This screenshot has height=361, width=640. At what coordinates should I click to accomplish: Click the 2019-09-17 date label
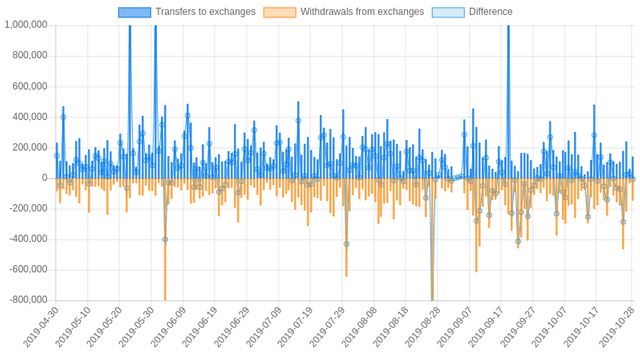[486, 328]
